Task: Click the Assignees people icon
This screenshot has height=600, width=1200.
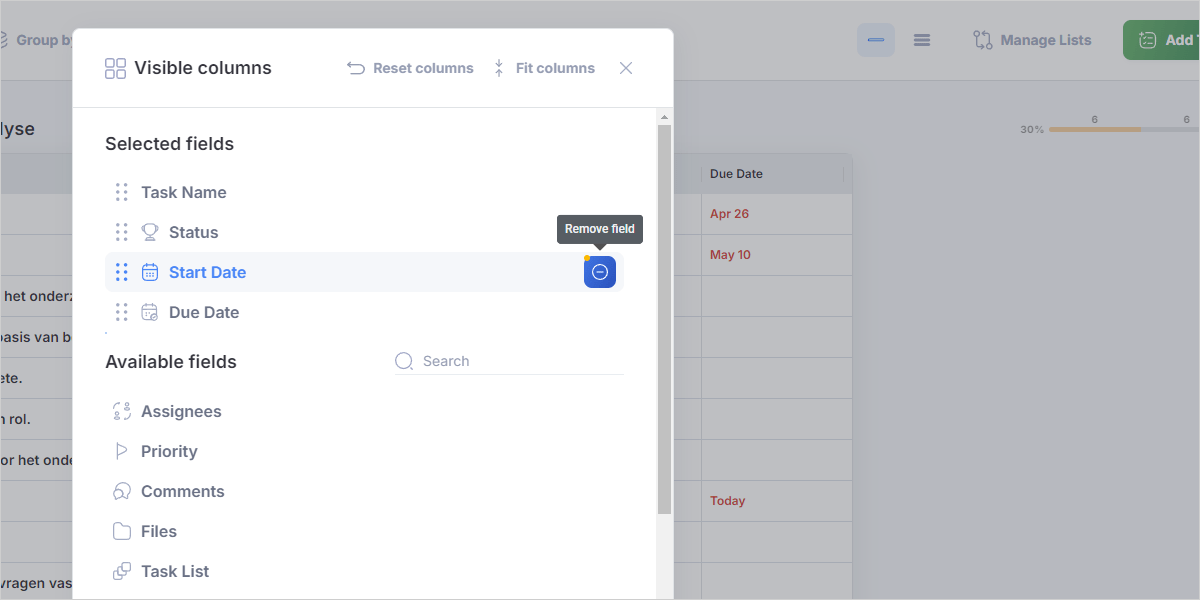Action: [x=122, y=411]
